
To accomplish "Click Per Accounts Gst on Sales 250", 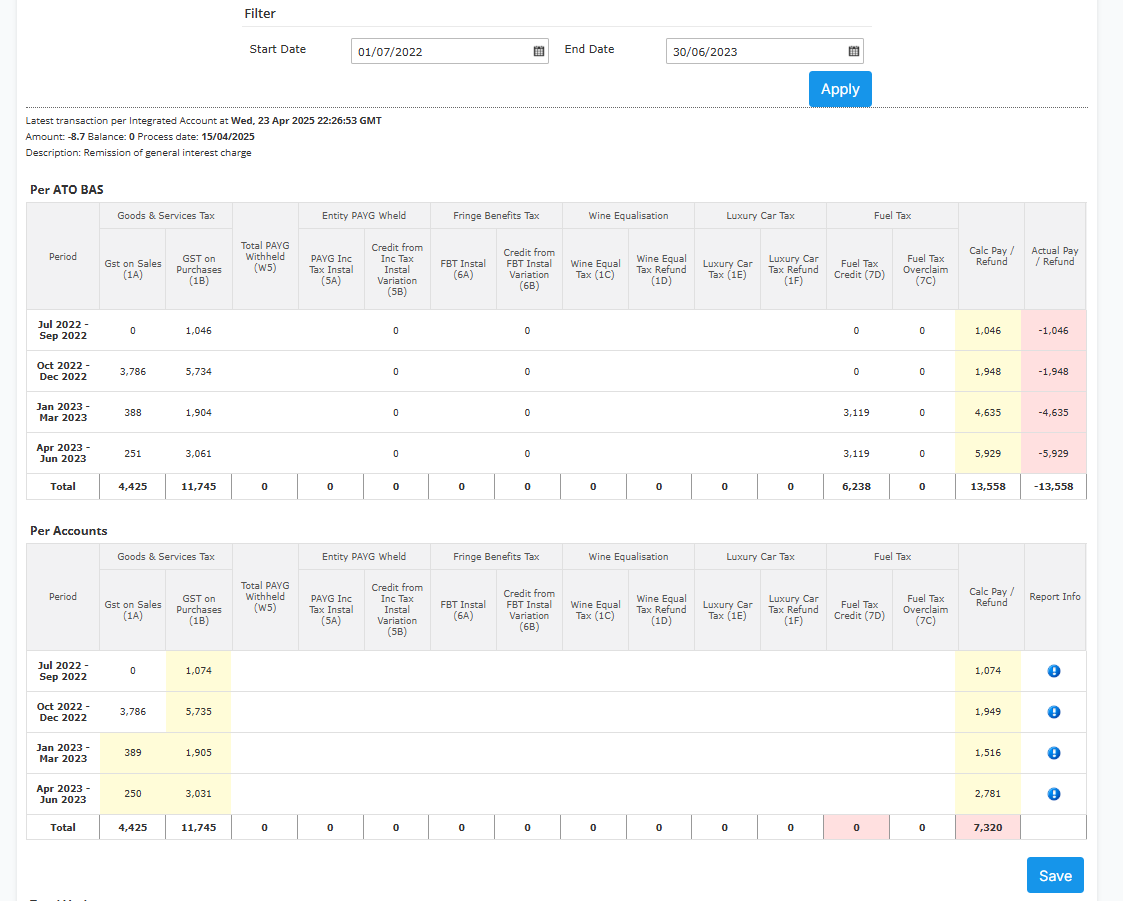I will (132, 794).
